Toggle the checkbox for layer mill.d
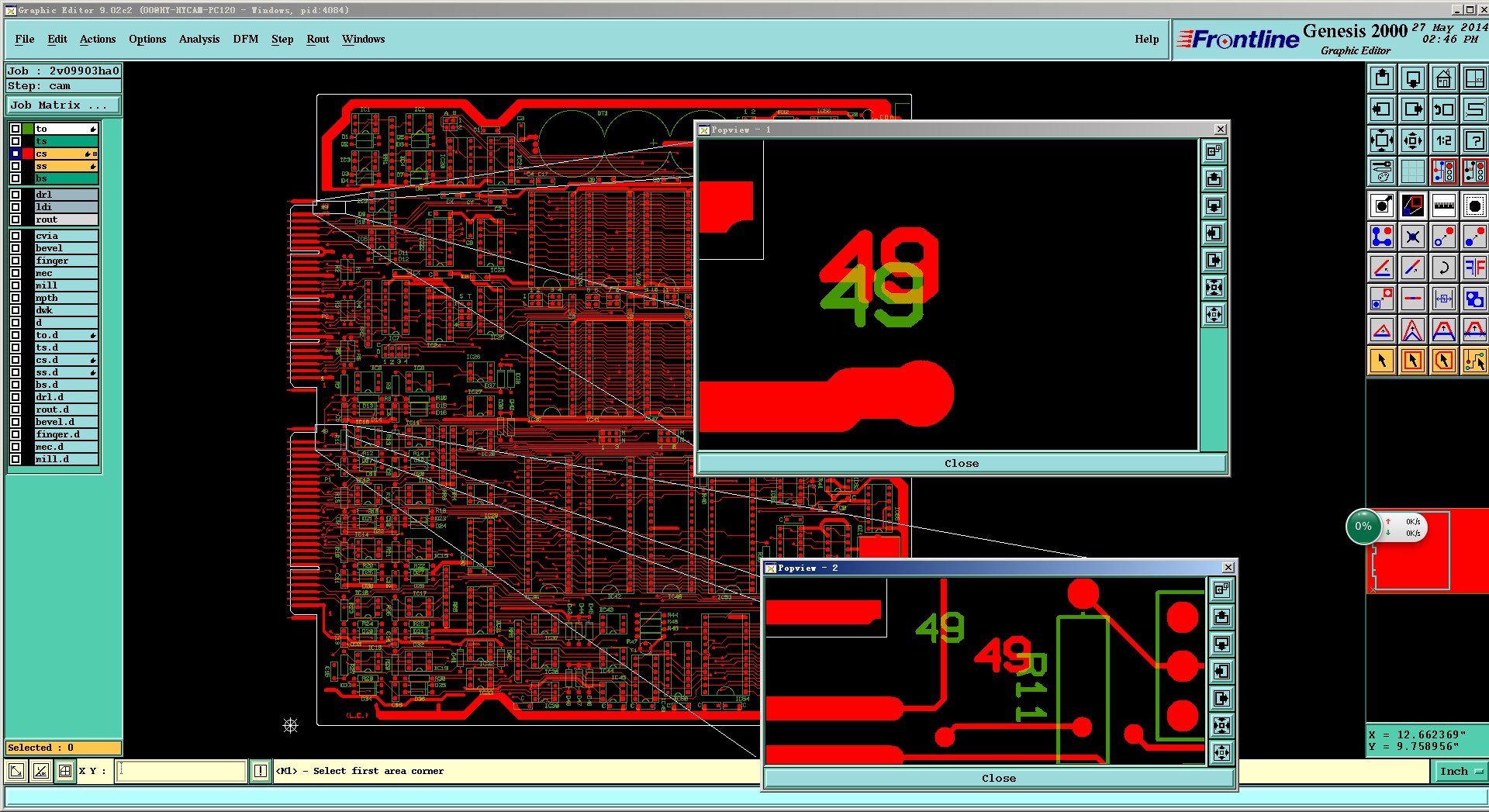This screenshot has width=1489, height=812. click(16, 459)
